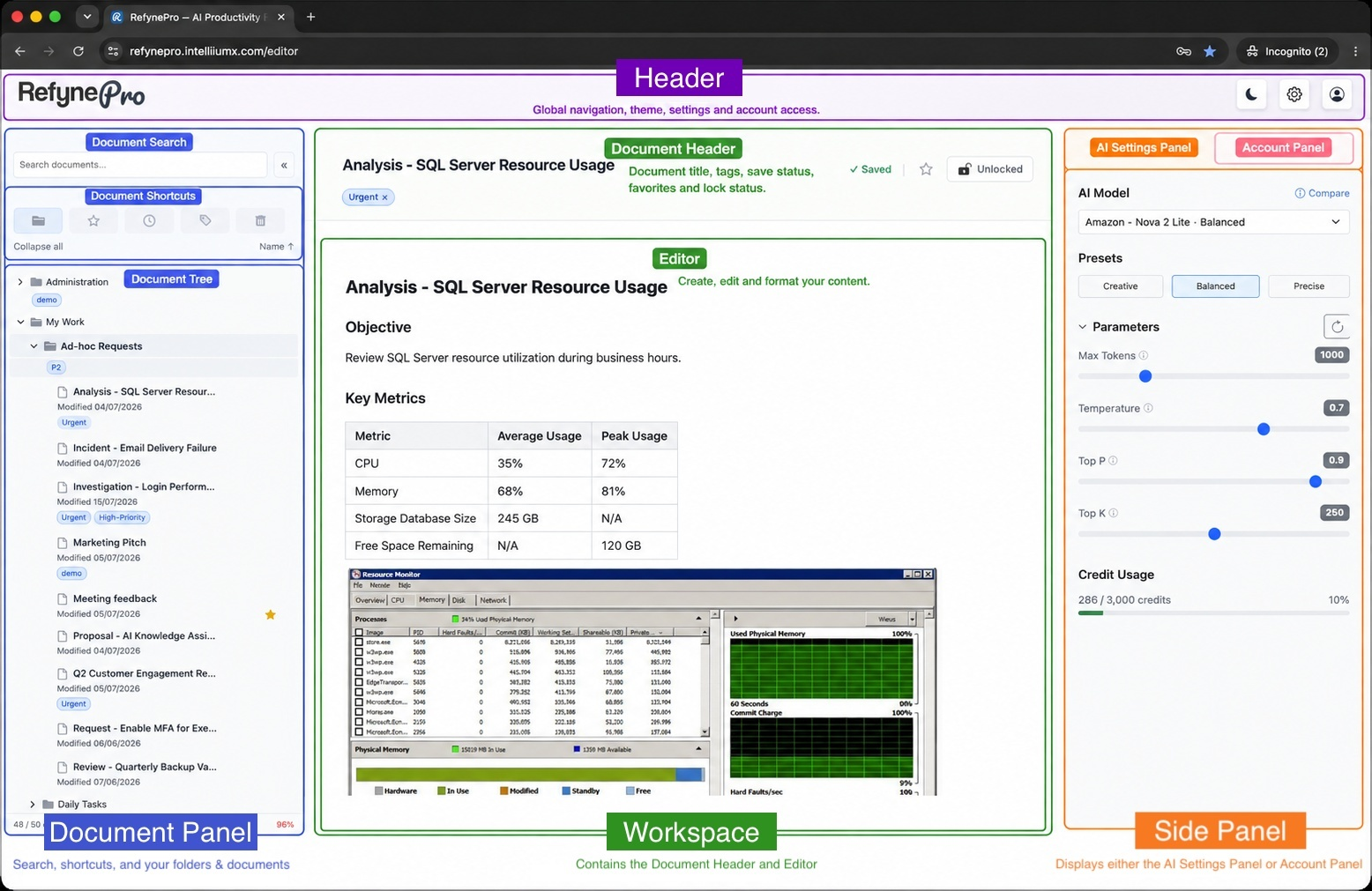Open Incident - Email Delivery Failure document

145,448
